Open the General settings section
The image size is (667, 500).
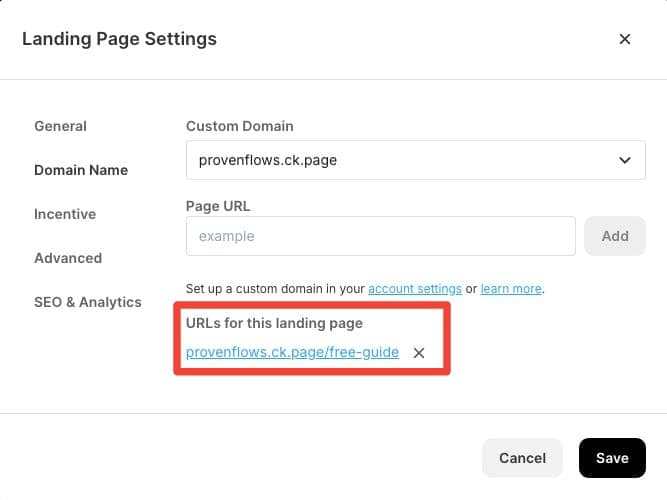pos(60,126)
